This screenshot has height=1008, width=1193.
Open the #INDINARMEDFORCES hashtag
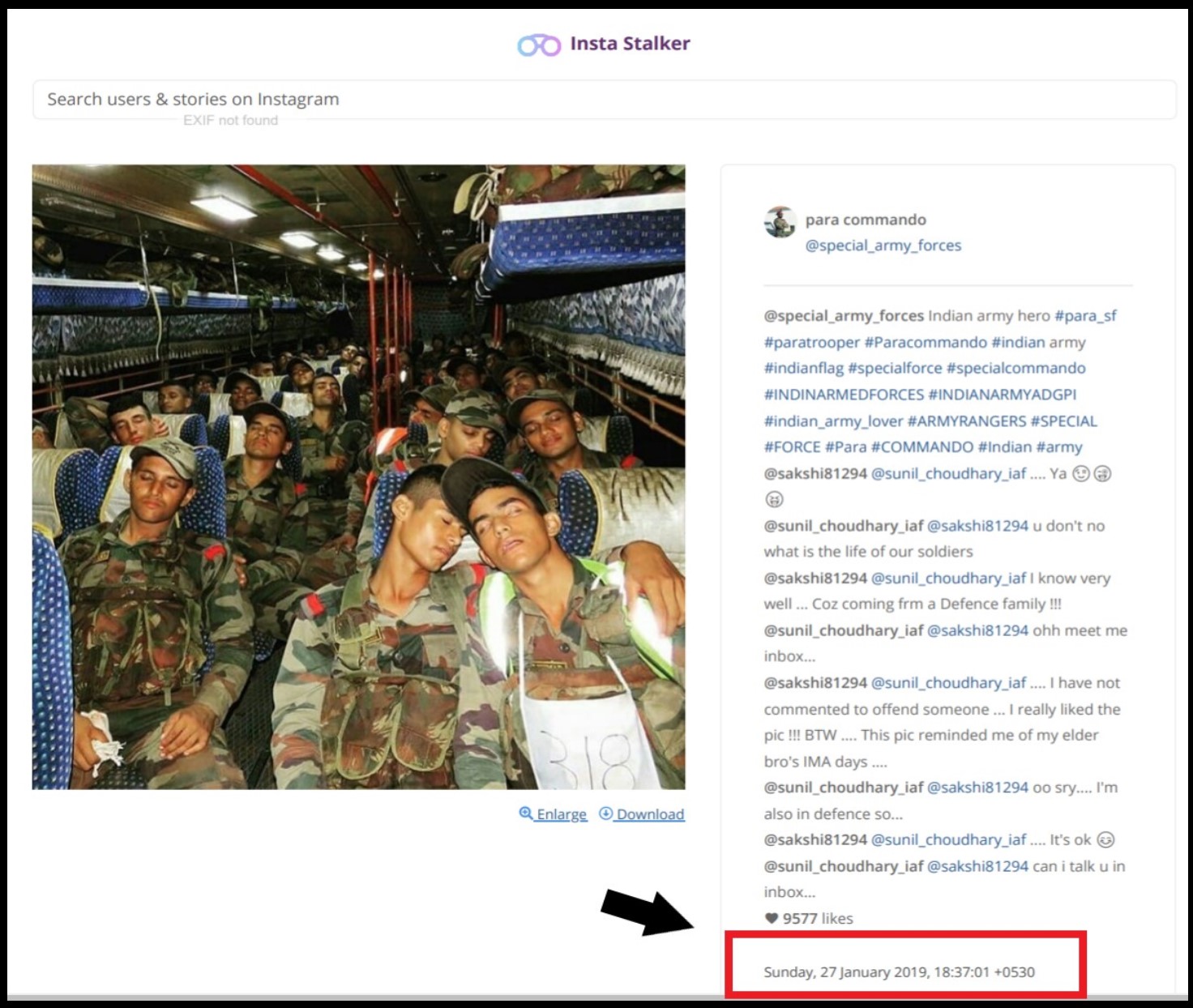pyautogui.click(x=844, y=395)
